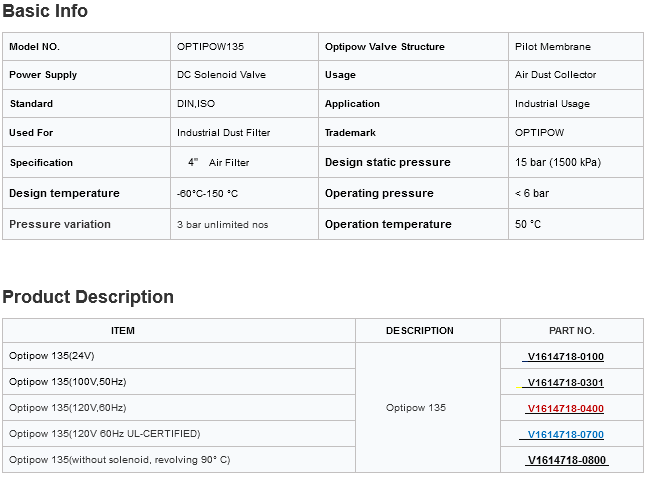Select the 120V 60Hz UL-CERTIFIED item cell
650x478 pixels.
click(105, 434)
